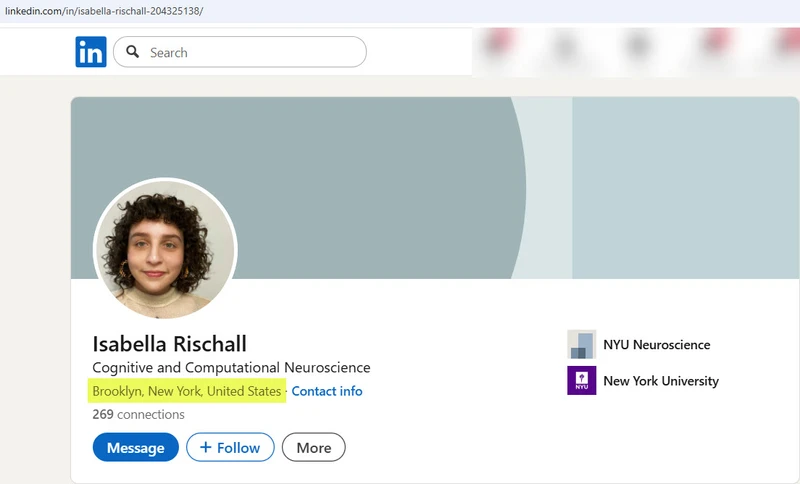Click the highlighted Brooklyn, New York location

tap(187, 391)
